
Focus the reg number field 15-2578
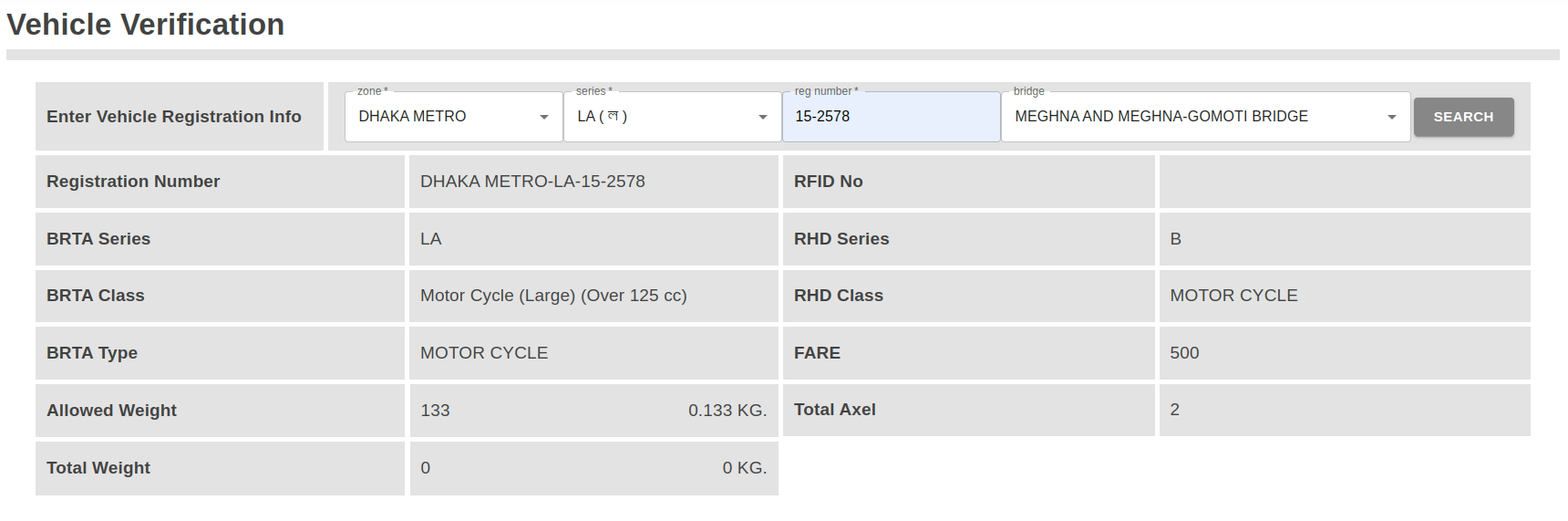(892, 117)
